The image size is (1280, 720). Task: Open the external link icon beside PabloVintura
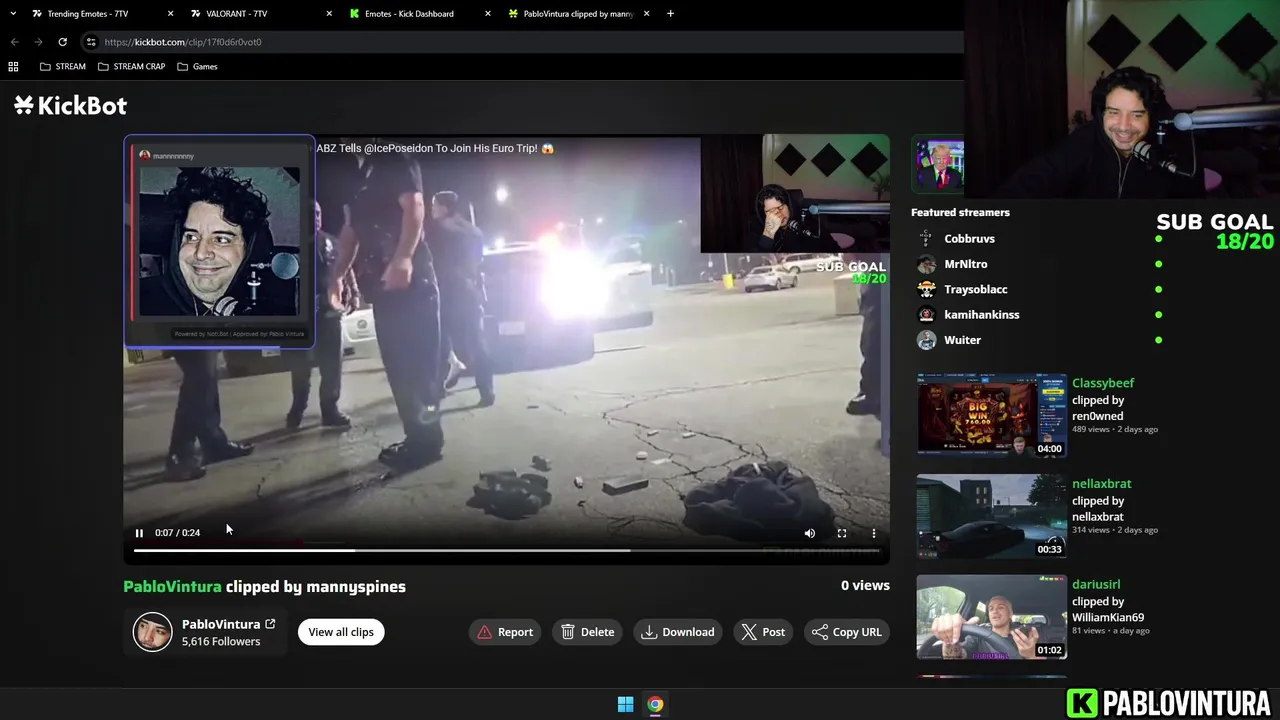coord(270,624)
